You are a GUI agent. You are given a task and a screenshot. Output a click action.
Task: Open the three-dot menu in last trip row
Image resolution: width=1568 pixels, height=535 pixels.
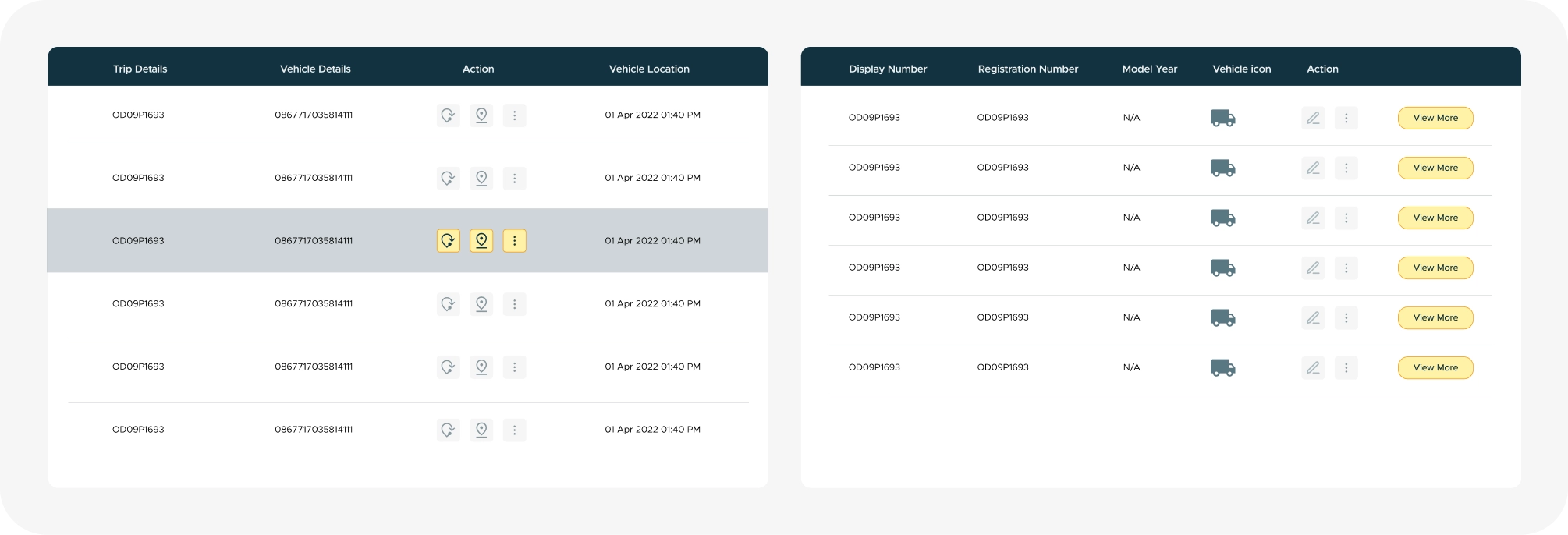pos(514,430)
